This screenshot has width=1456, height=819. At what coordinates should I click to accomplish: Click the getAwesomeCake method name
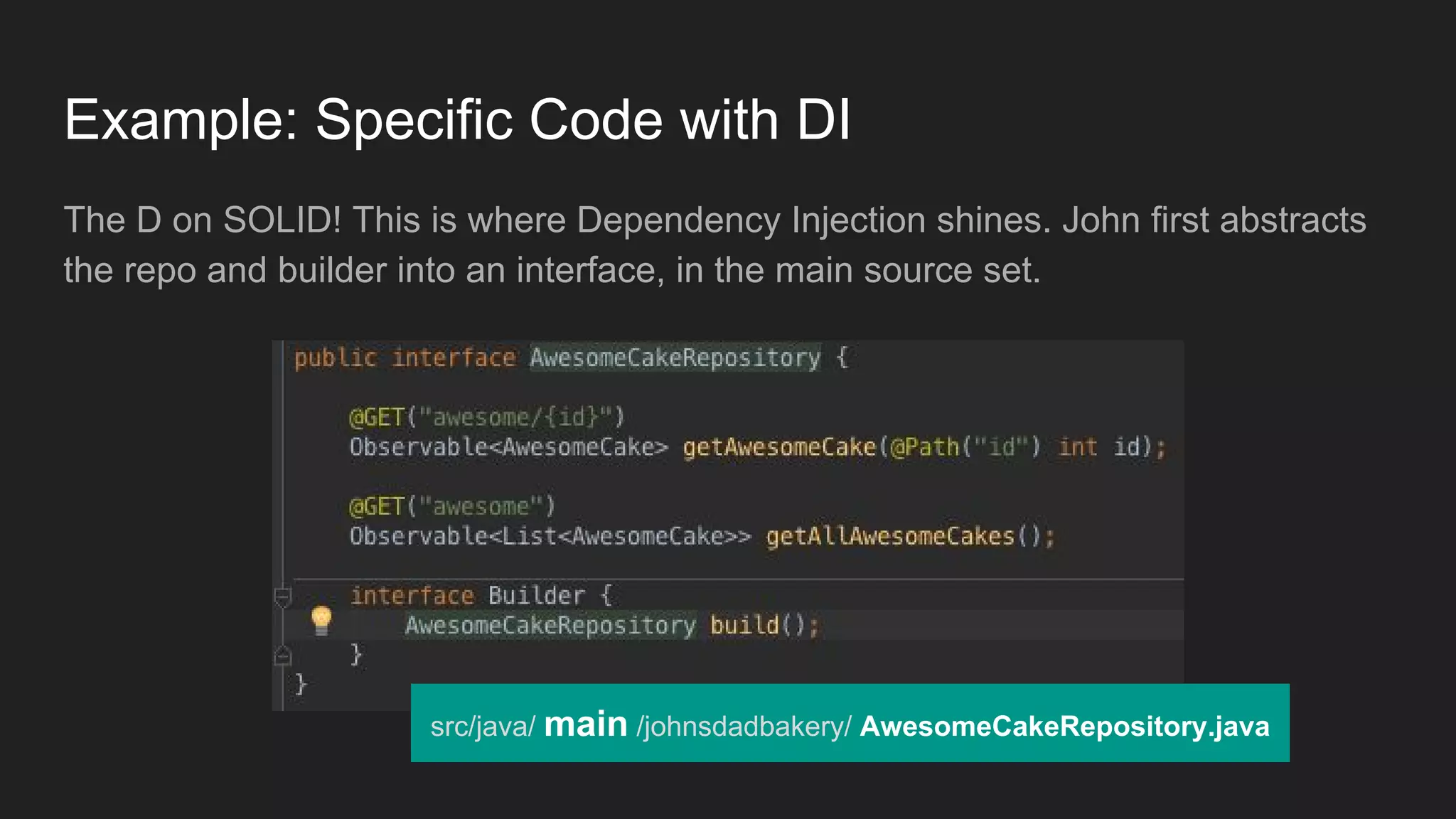[x=779, y=447]
